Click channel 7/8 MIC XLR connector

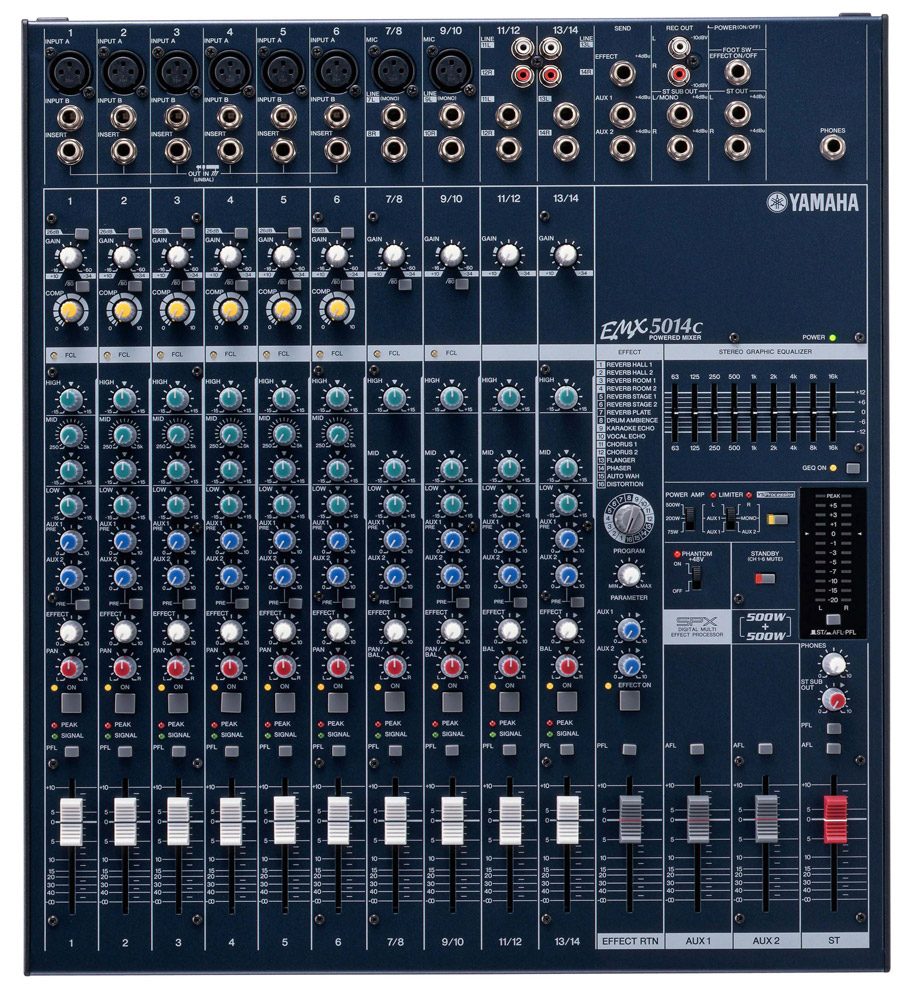(x=393, y=70)
